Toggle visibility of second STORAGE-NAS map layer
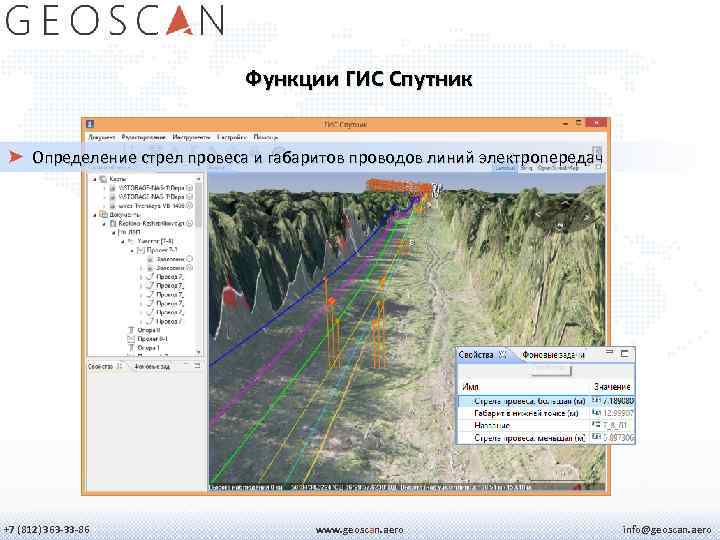The width and height of the screenshot is (720, 540). point(189,197)
